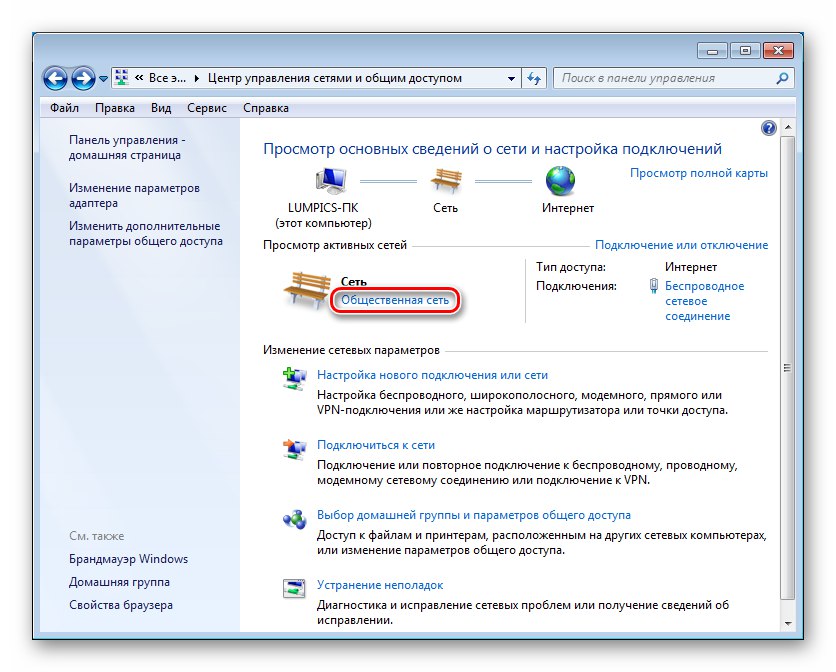Open Просмотр полной карты link
Viewport: 836px width, 672px height.
tap(699, 173)
